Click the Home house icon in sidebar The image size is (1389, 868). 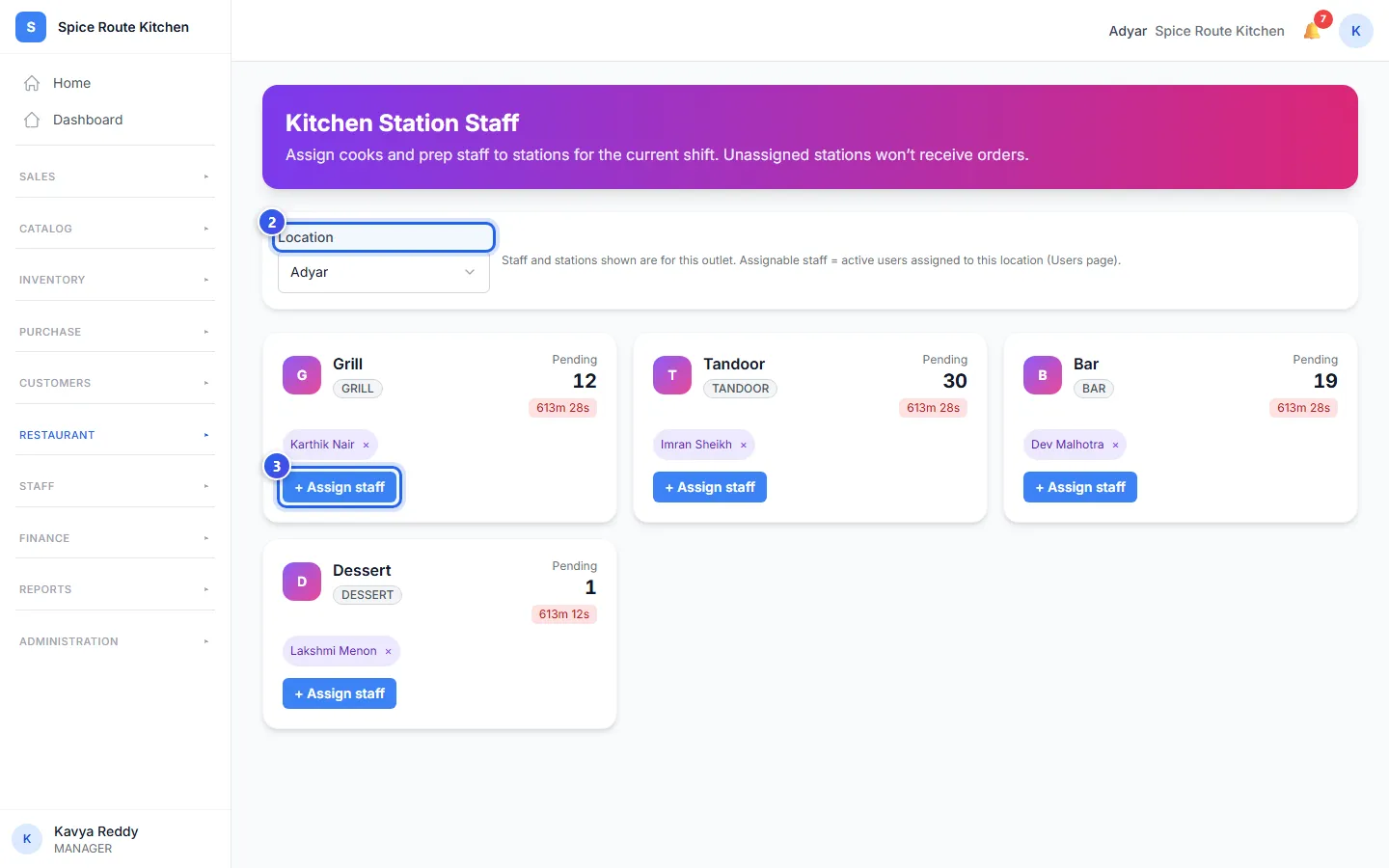32,83
